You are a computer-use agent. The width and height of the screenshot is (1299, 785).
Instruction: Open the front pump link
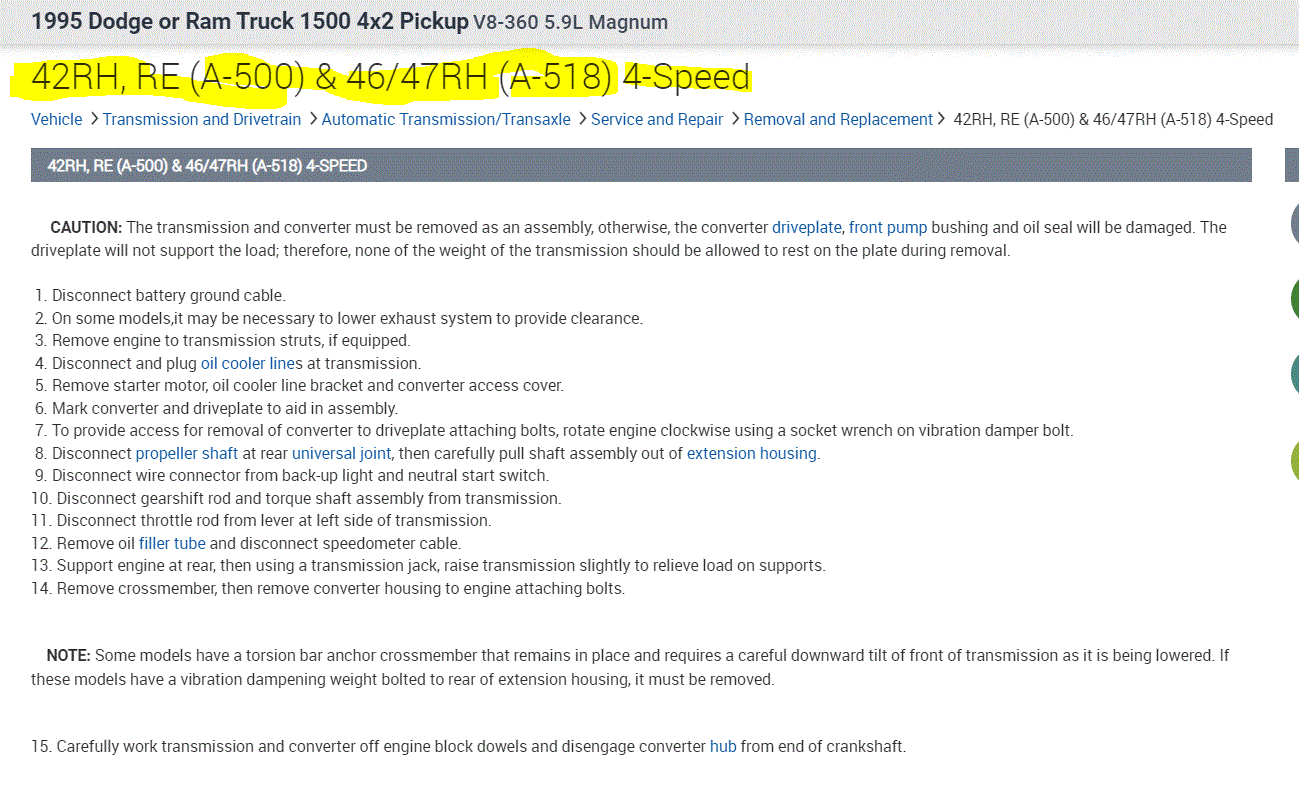point(888,227)
